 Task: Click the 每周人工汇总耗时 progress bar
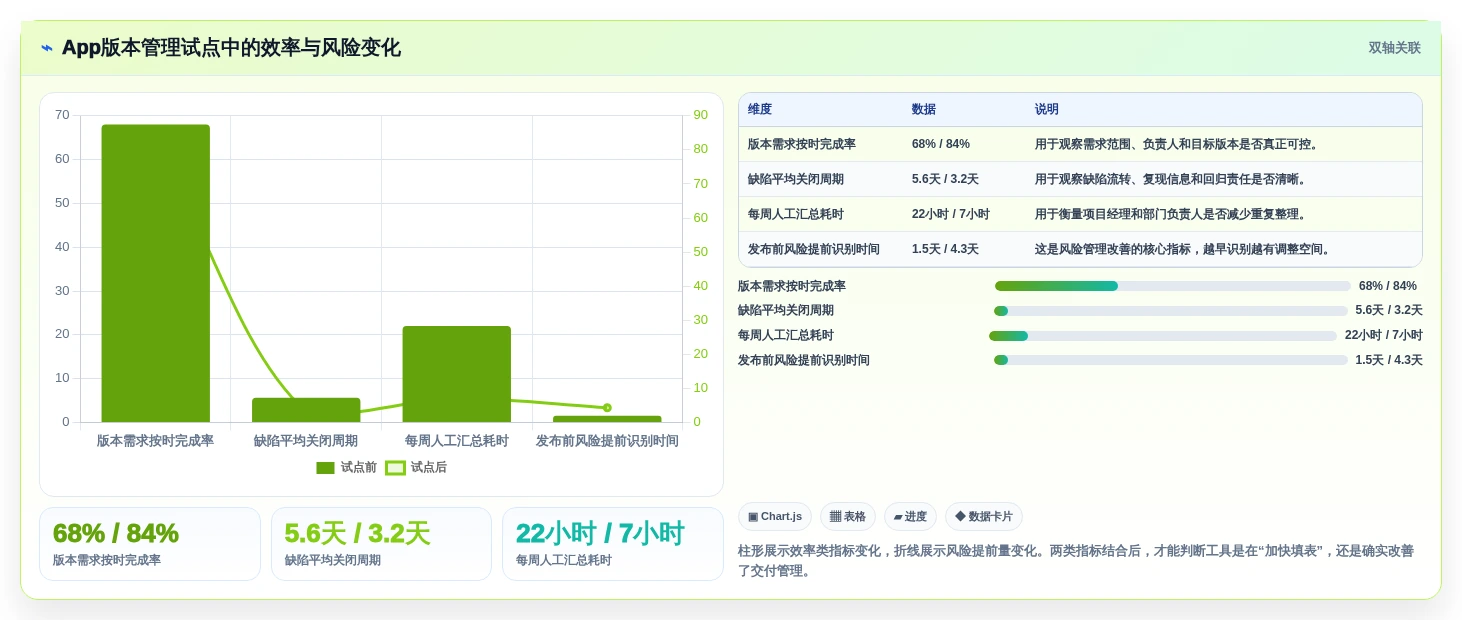[1163, 336]
